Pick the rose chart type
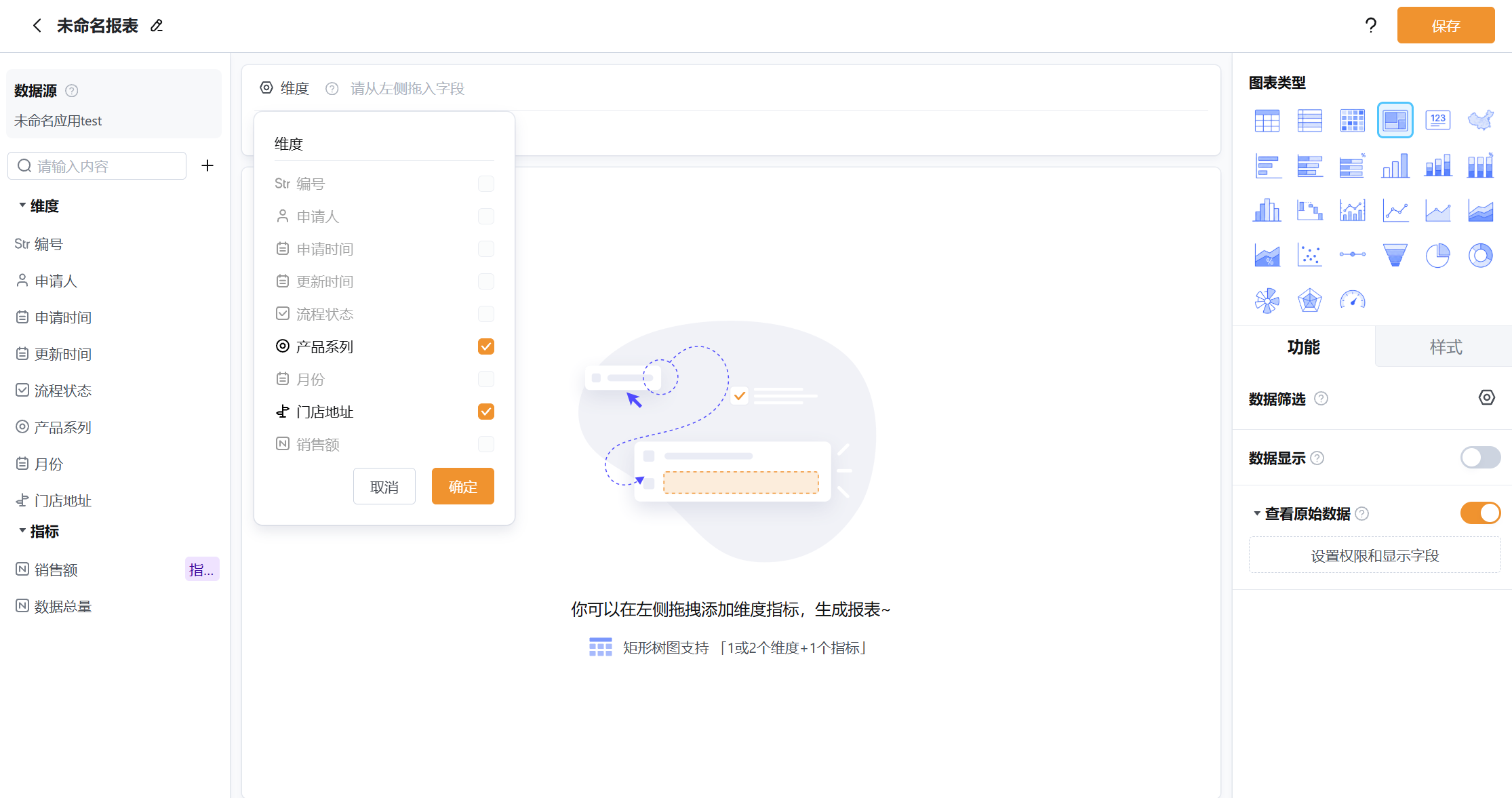 click(x=1267, y=300)
